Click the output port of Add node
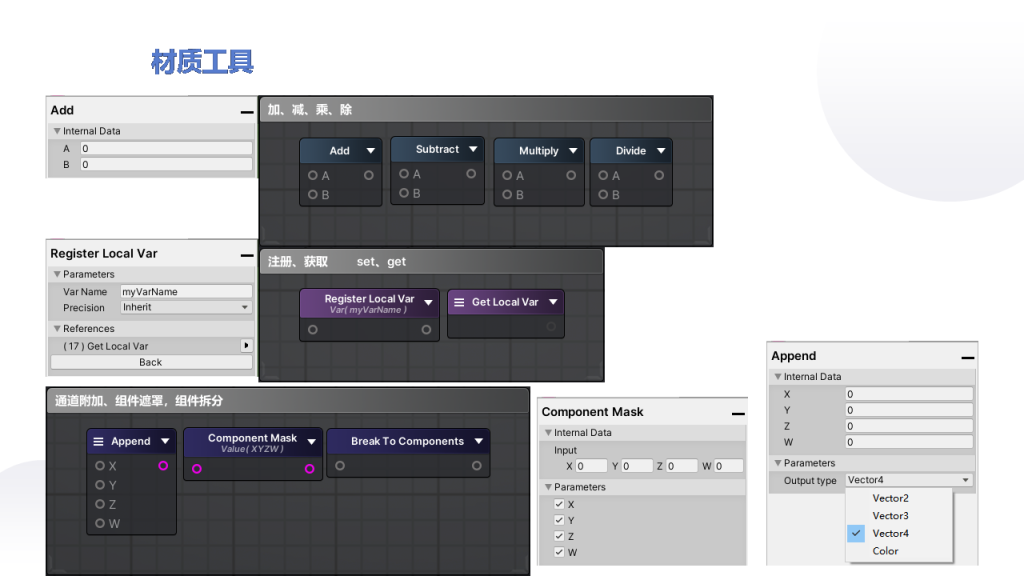Image resolution: width=1024 pixels, height=576 pixels. click(369, 175)
